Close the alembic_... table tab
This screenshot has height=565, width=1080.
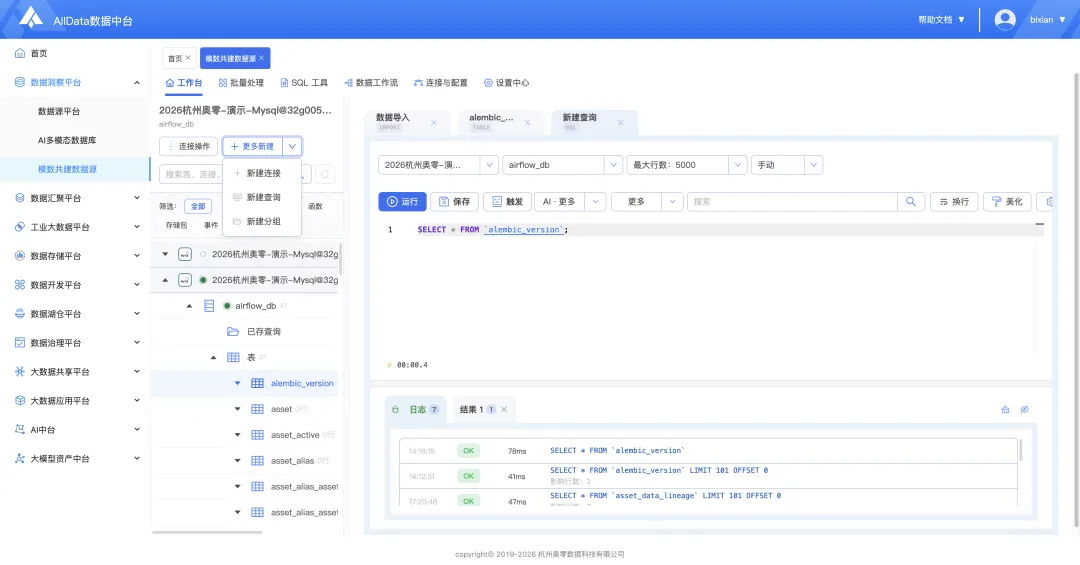coord(527,123)
